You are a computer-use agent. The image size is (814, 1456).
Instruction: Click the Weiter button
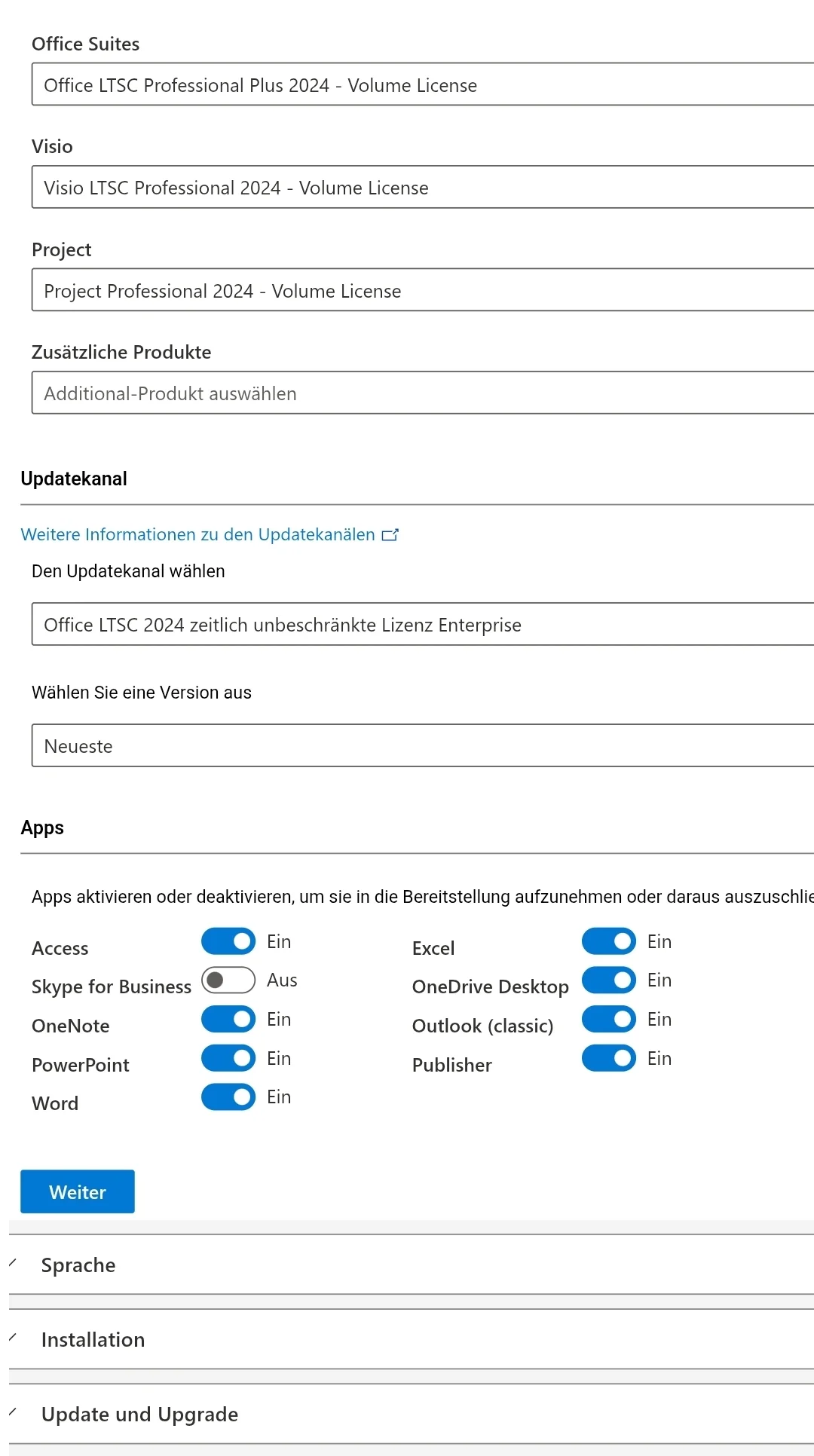[x=78, y=1191]
